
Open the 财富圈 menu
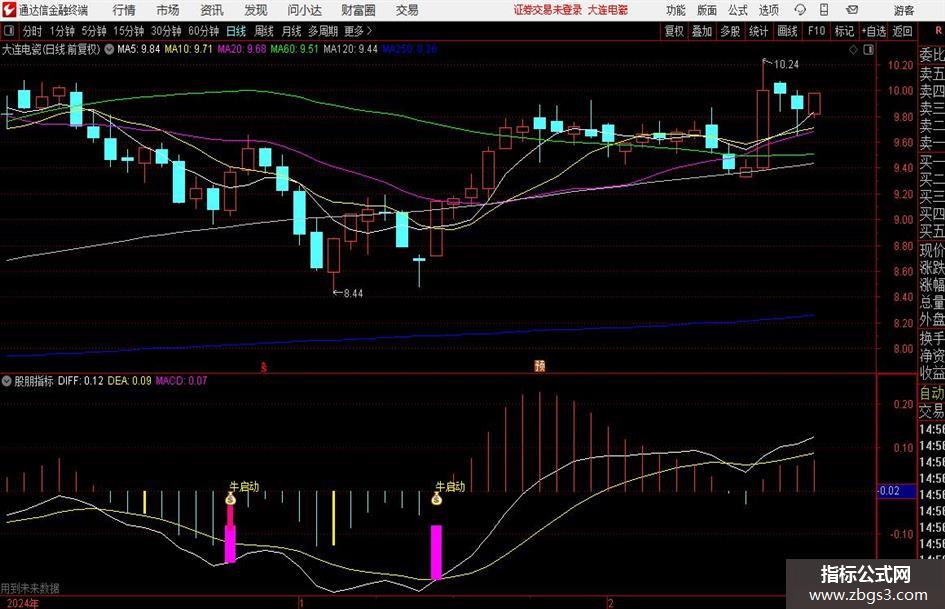[x=358, y=10]
